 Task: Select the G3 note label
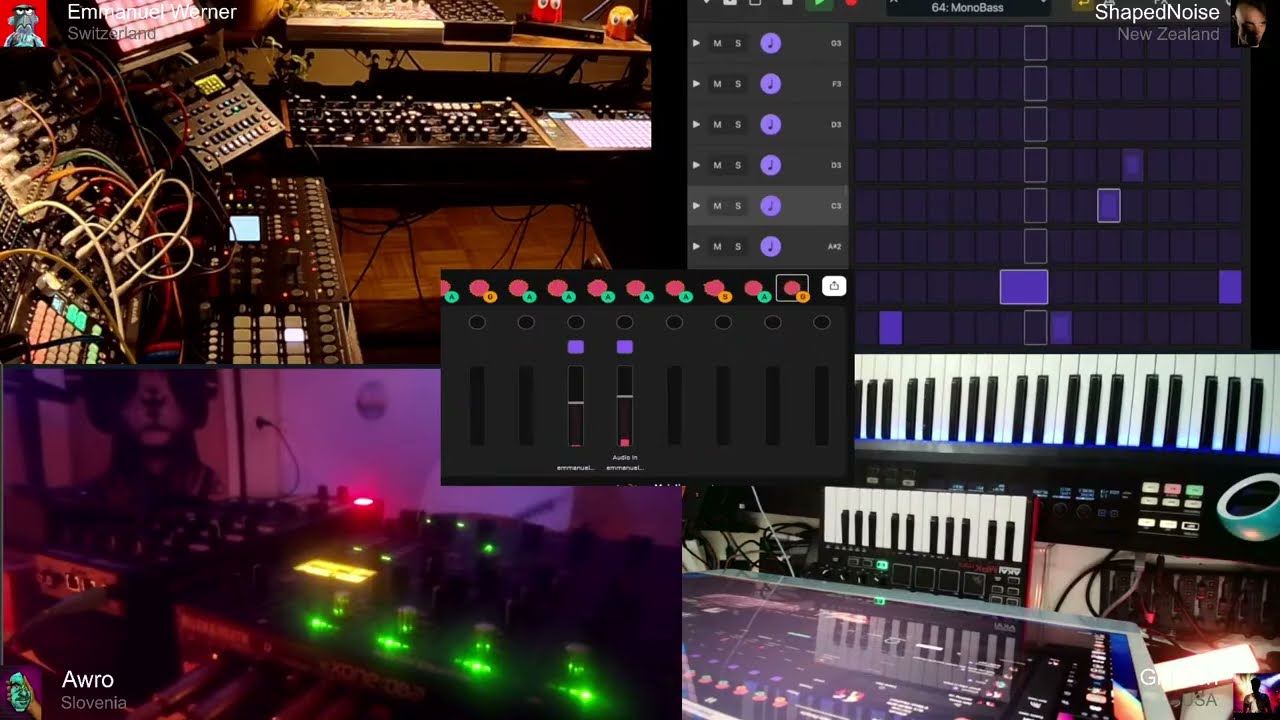tap(836, 44)
